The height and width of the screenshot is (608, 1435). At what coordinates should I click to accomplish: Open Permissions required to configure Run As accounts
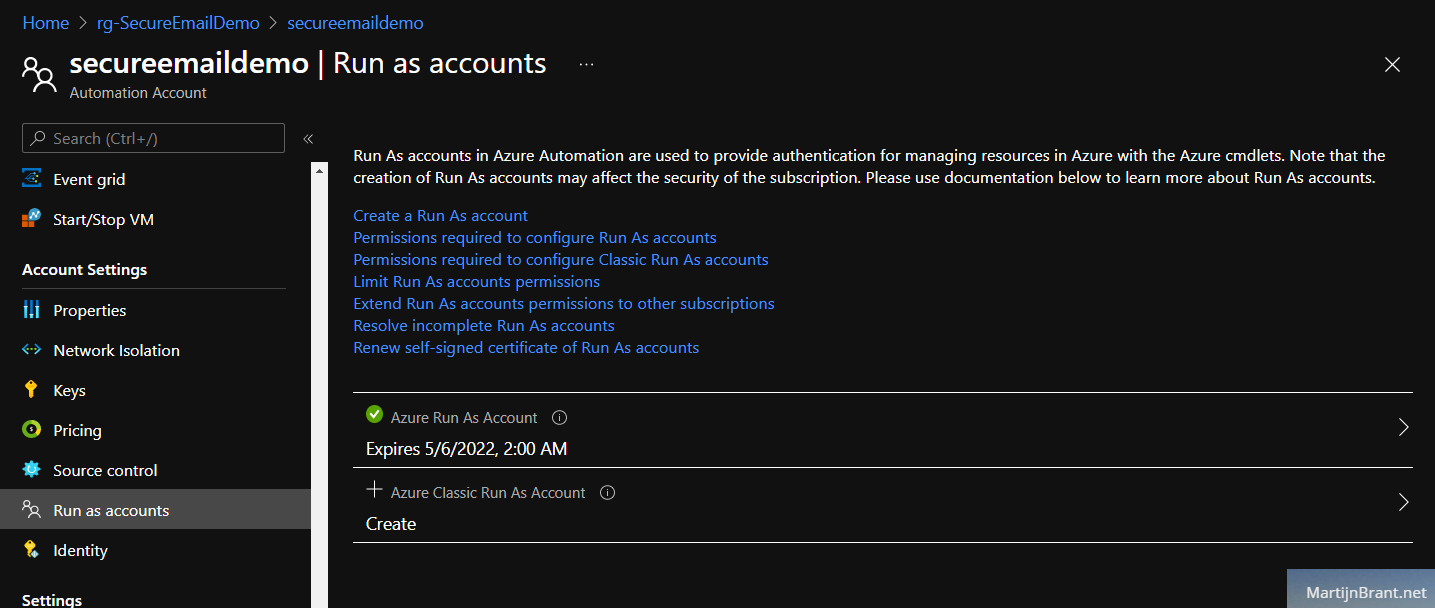(535, 238)
